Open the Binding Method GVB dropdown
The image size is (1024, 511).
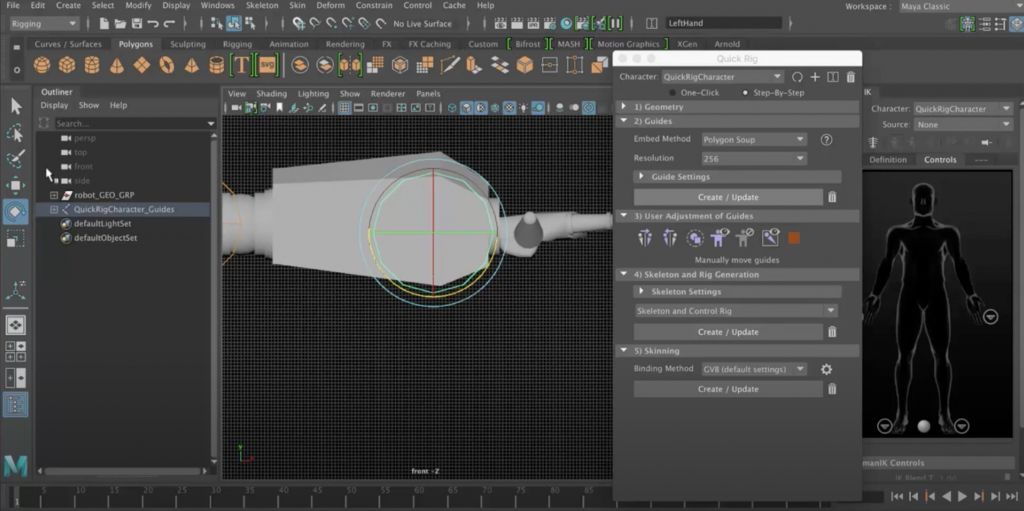[754, 369]
